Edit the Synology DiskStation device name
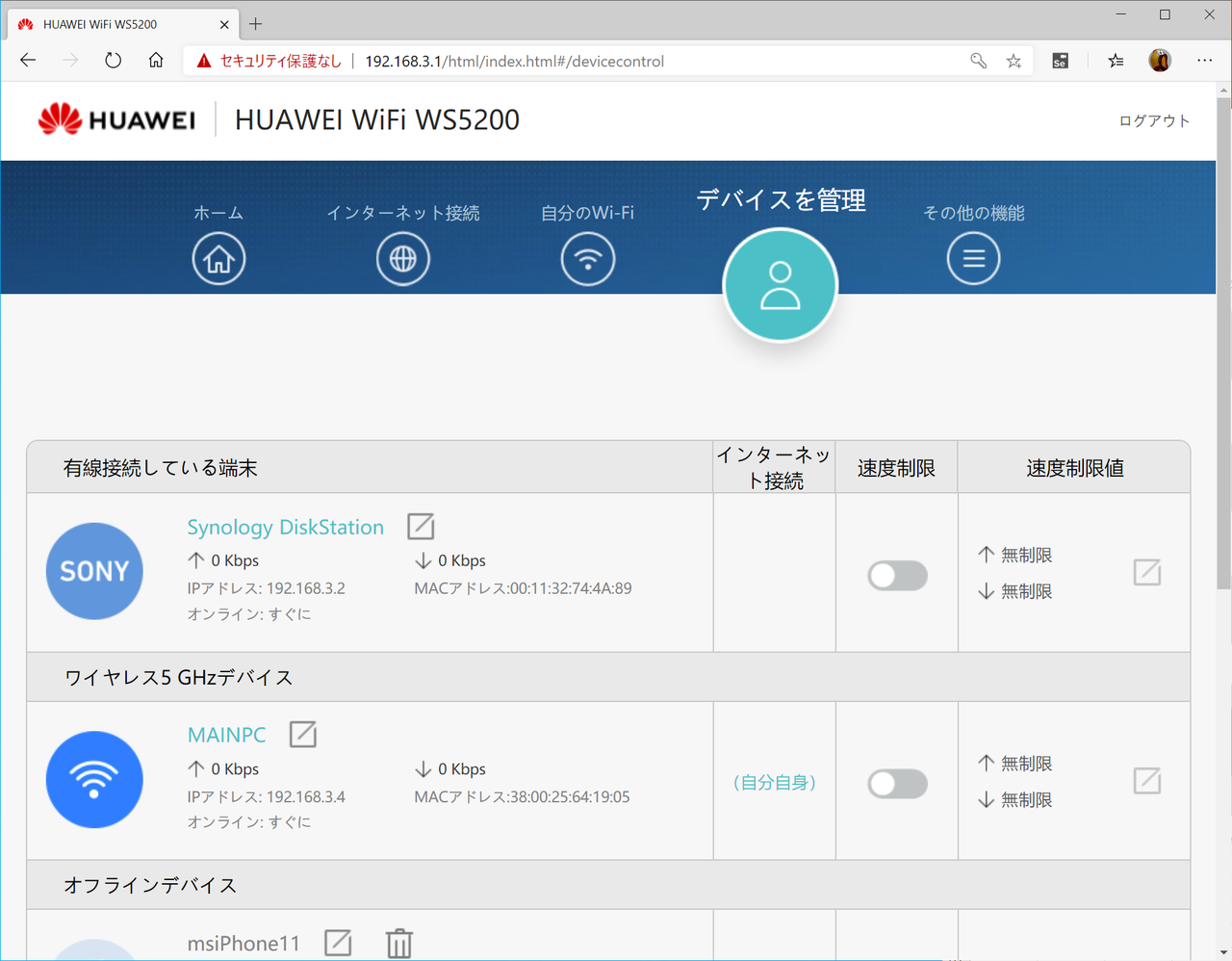1232x961 pixels. coord(421,527)
